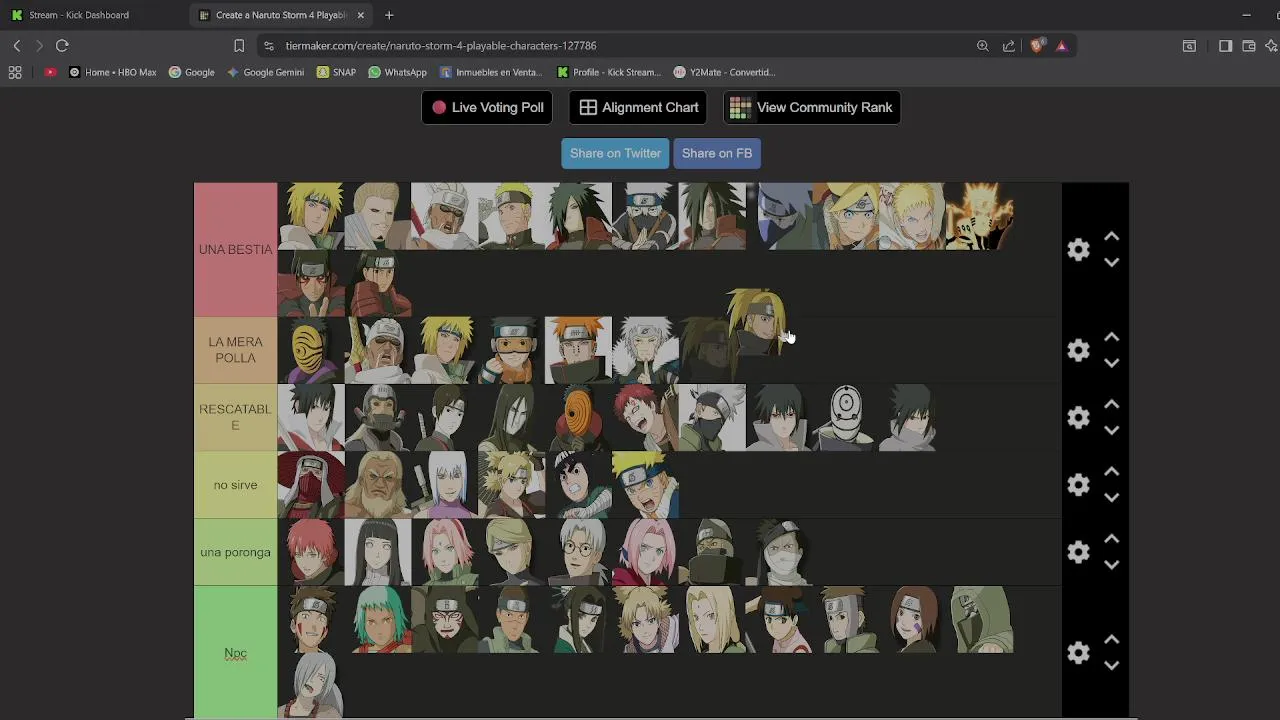The width and height of the screenshot is (1280, 720).
Task: Open Google Gemini bookmark
Action: point(265,72)
